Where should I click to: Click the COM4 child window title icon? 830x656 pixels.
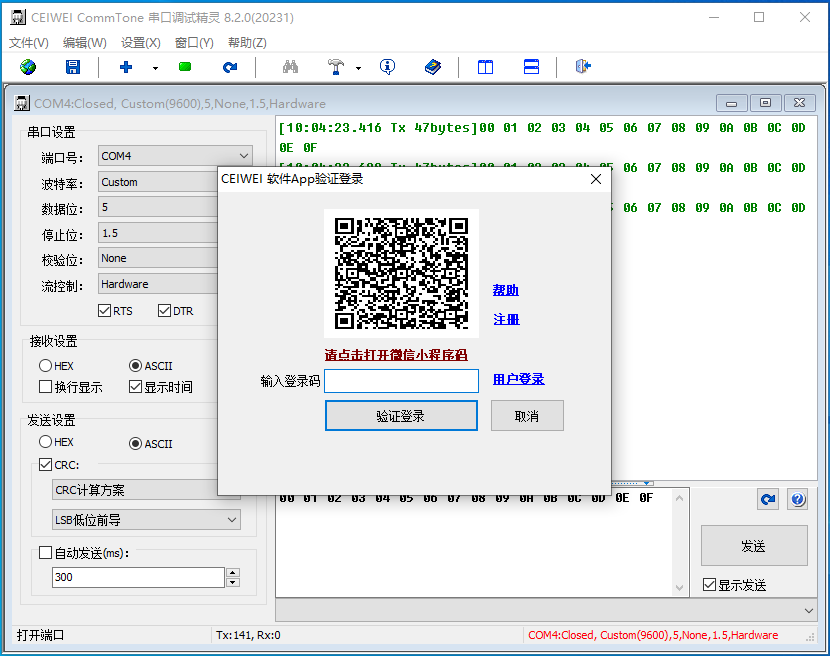22,103
